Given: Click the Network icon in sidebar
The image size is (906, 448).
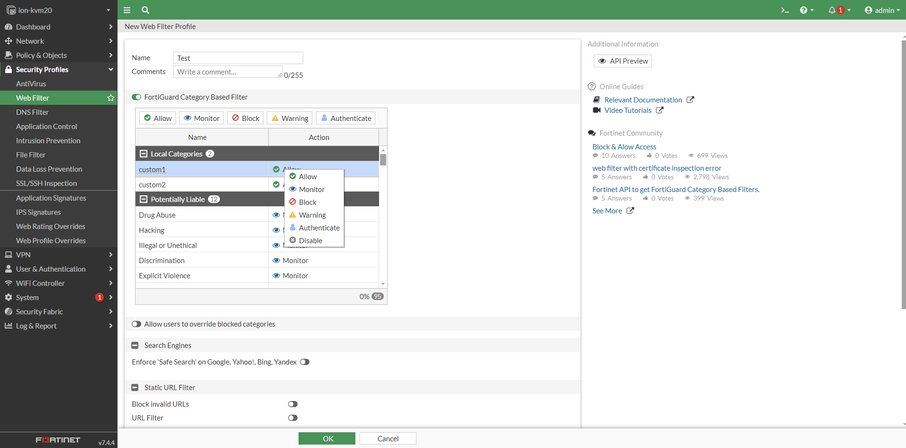Looking at the screenshot, I should pyautogui.click(x=8, y=41).
